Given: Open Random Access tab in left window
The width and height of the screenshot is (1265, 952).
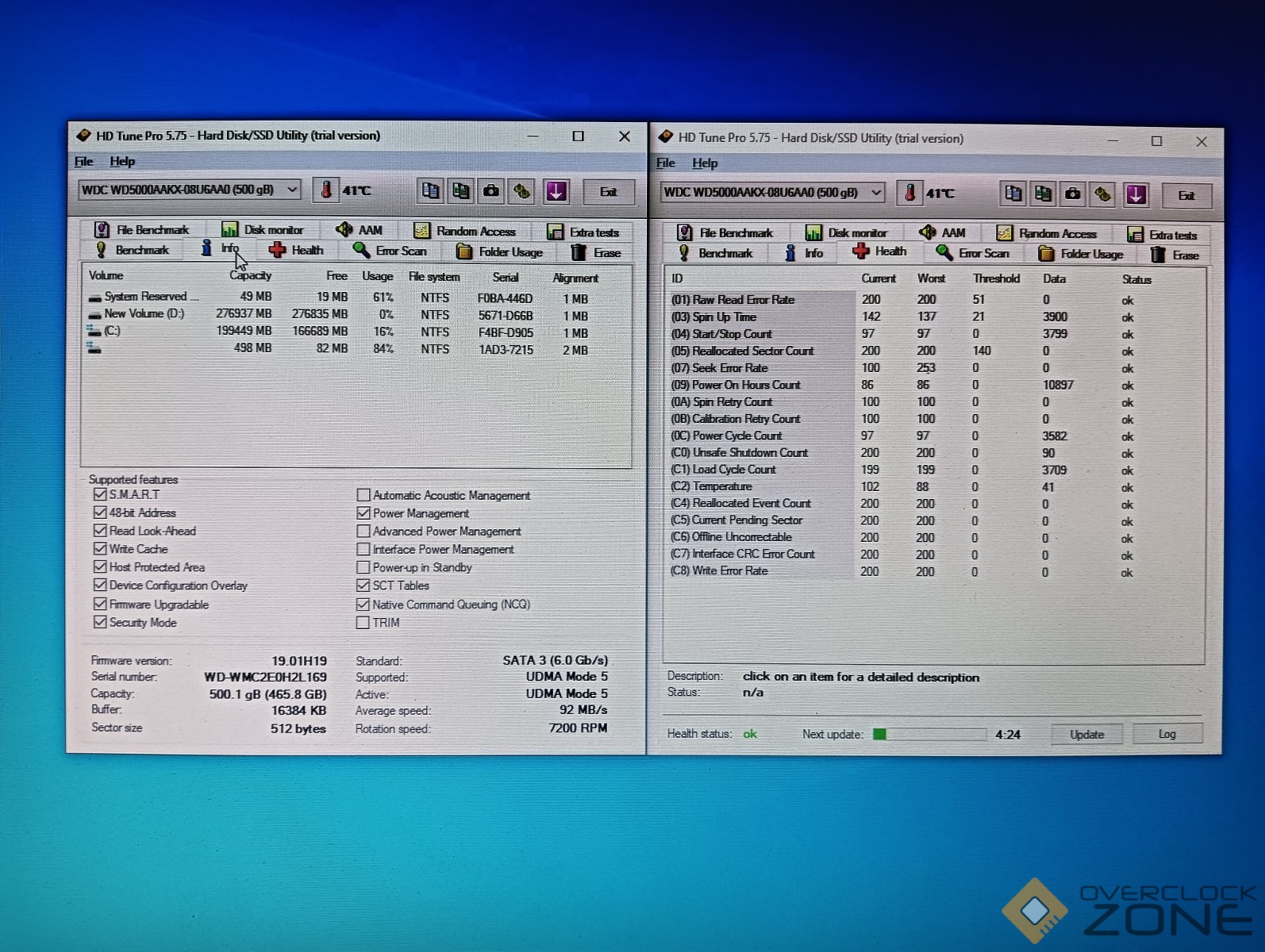Looking at the screenshot, I should [x=465, y=231].
